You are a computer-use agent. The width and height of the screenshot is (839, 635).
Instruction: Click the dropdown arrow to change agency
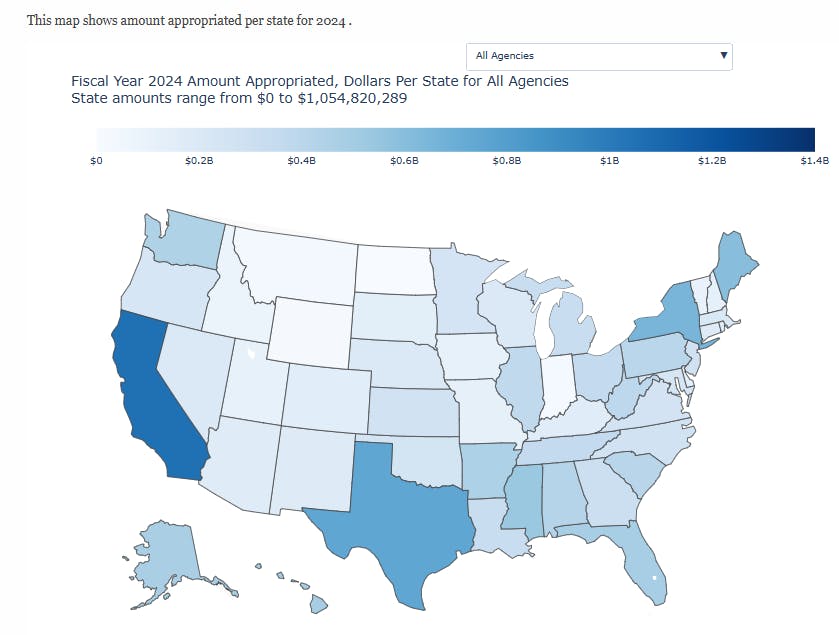[723, 56]
